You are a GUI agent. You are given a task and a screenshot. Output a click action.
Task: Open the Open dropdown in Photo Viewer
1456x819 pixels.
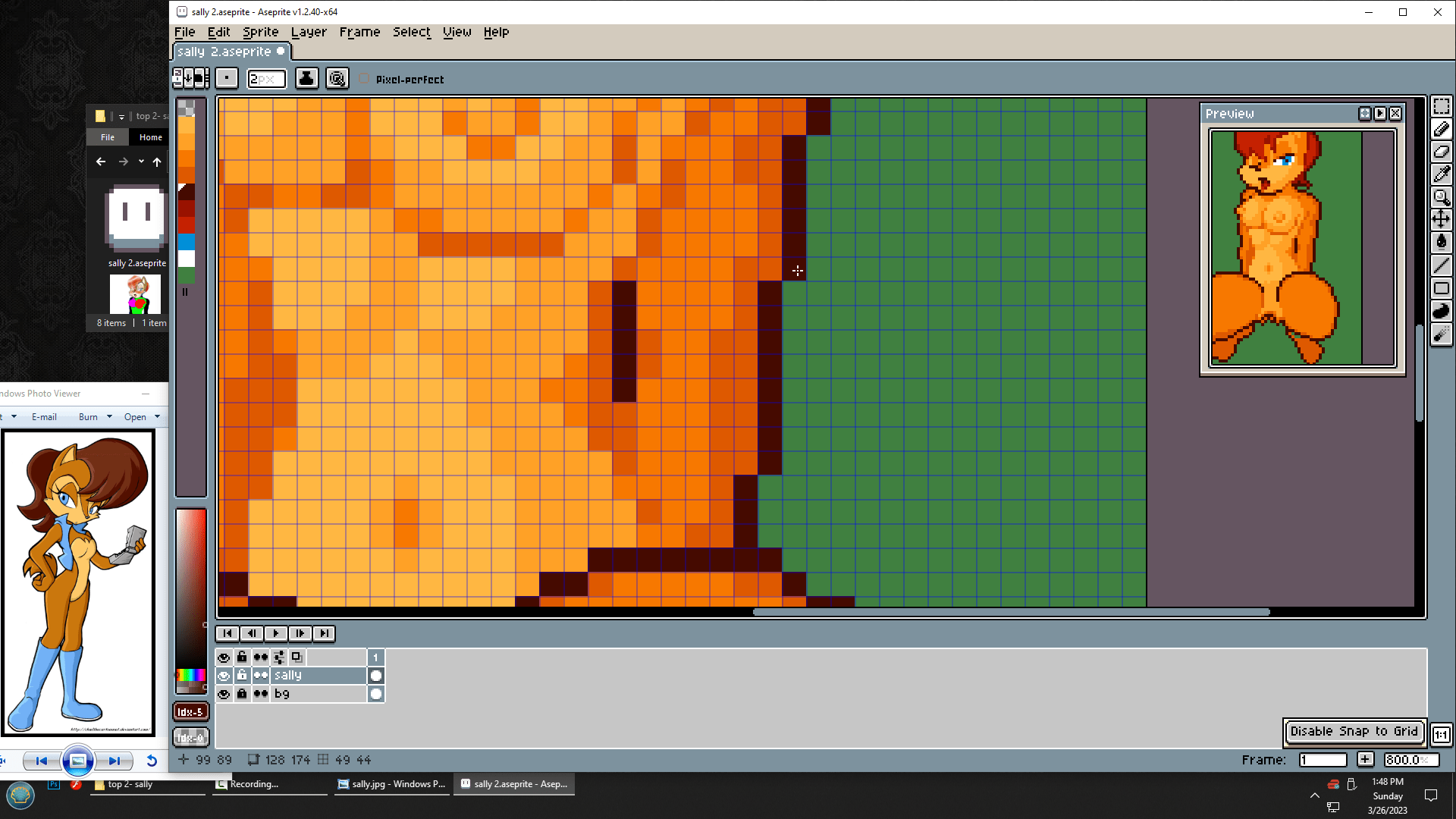click(x=157, y=416)
